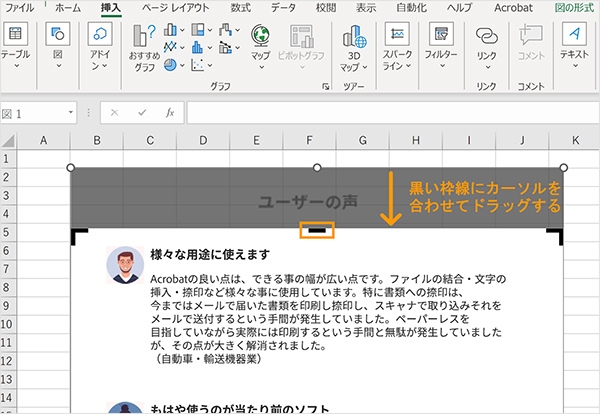This screenshot has height=414, width=600.
Task: Click the Name Box showing 図 1
Action: [x=34, y=112]
